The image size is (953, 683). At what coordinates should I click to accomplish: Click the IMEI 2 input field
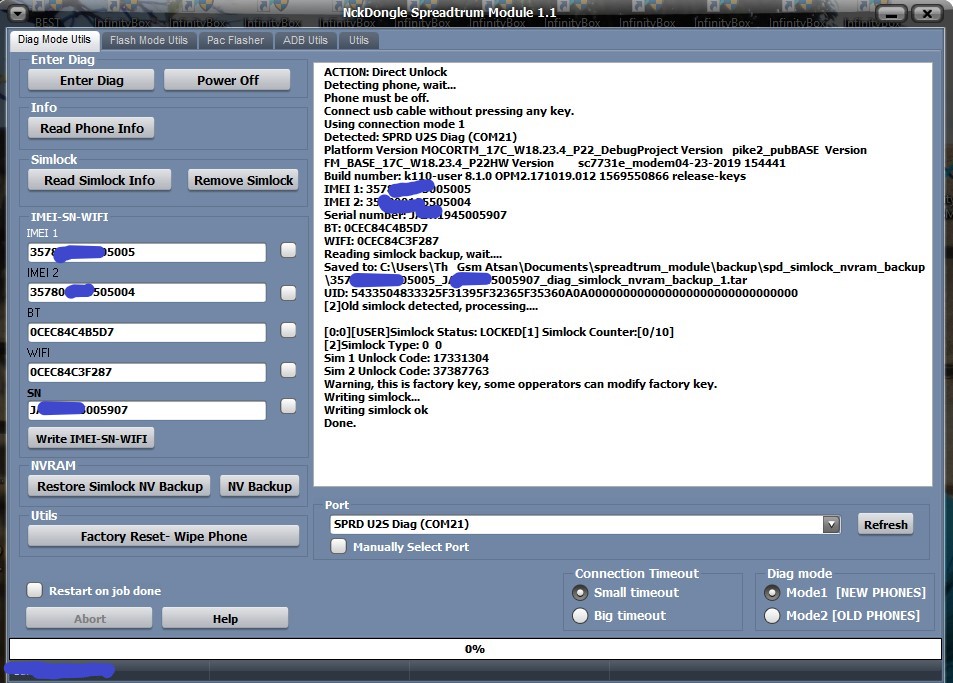pos(146,292)
